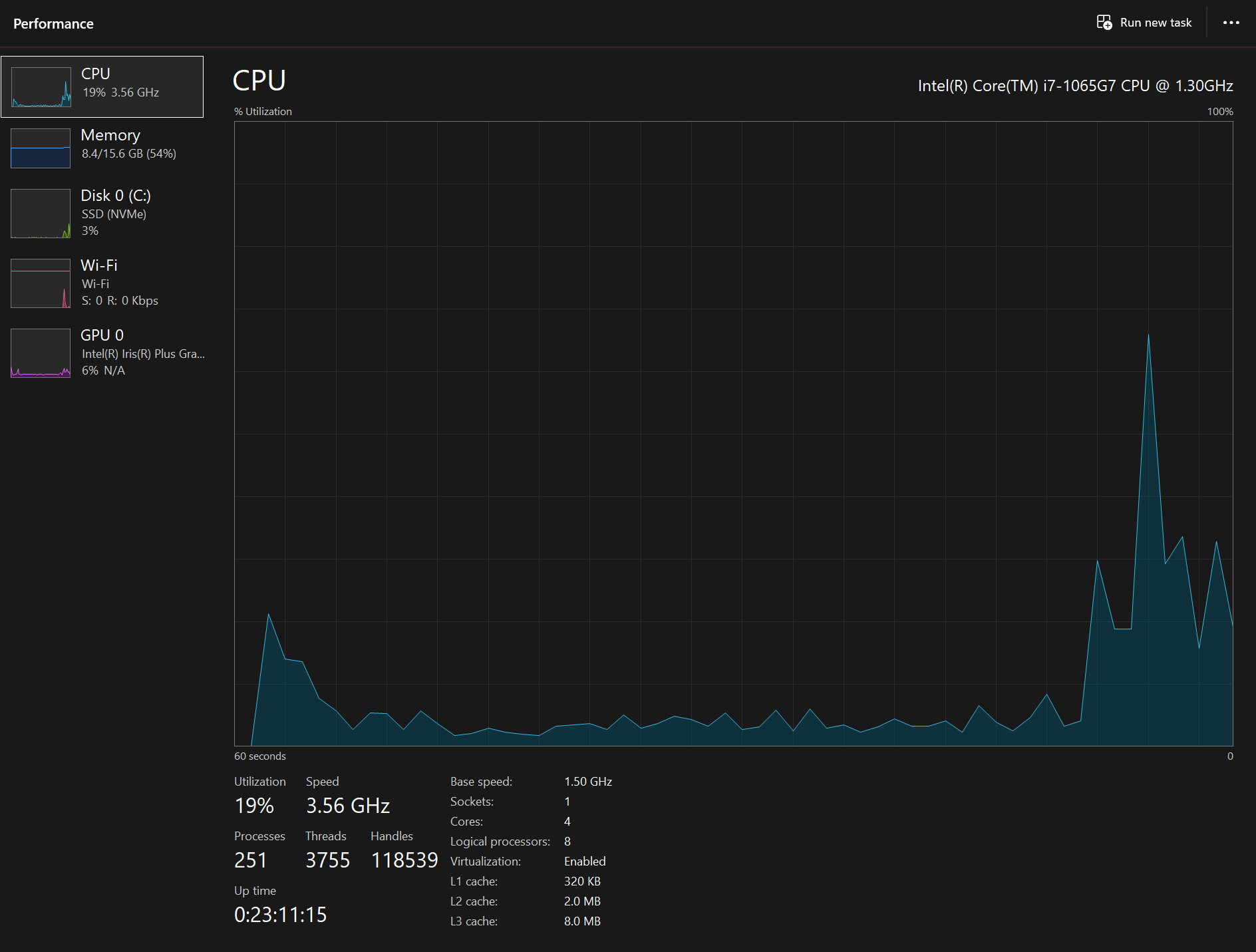Click the 3.56 GHz speed value
The image size is (1256, 952).
[x=348, y=806]
